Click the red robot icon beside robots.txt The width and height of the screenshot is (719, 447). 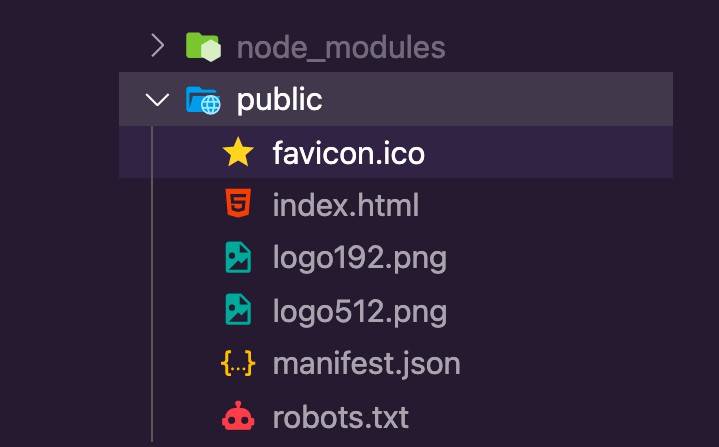(238, 416)
